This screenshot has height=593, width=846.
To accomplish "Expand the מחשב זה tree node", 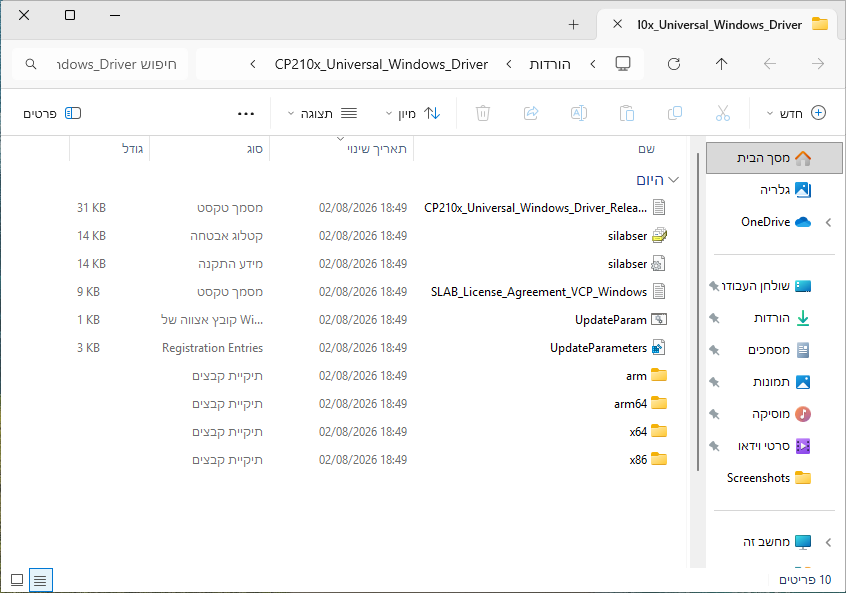I will 828,542.
